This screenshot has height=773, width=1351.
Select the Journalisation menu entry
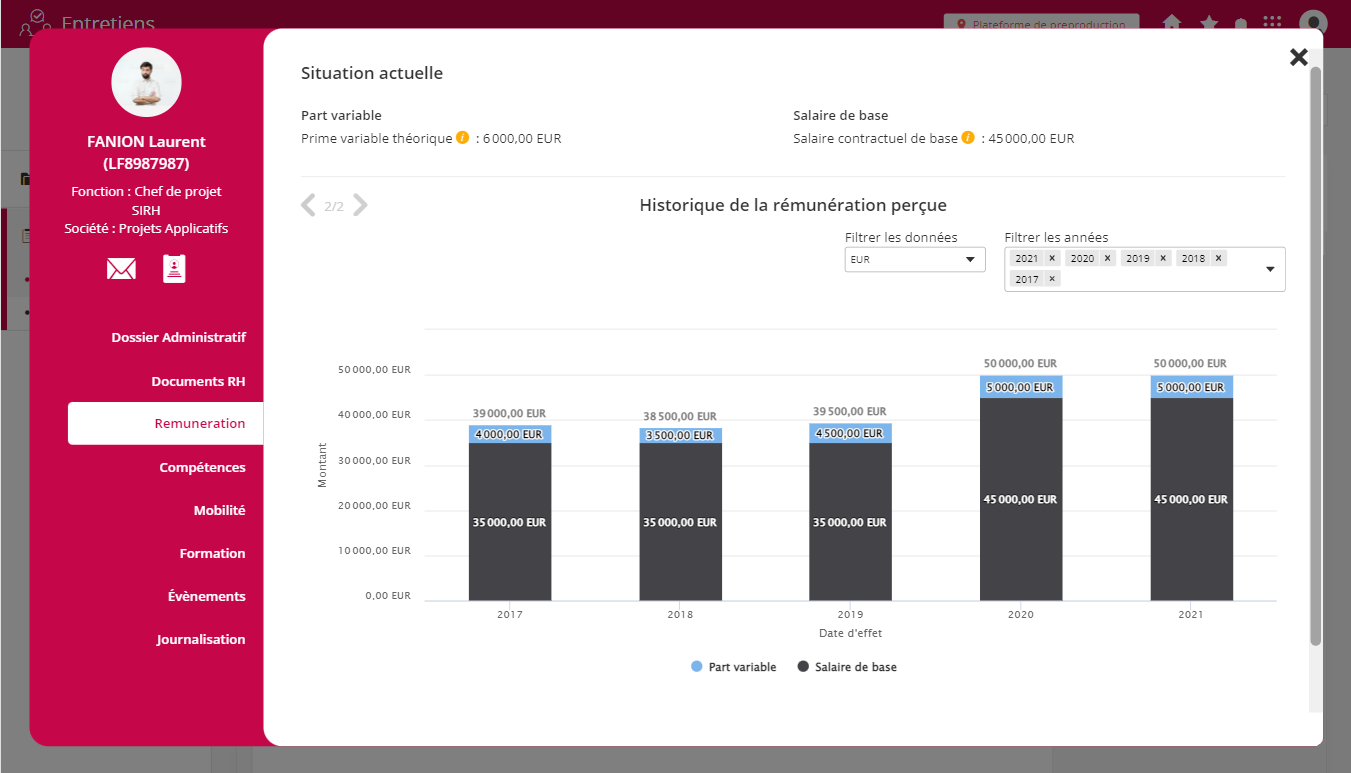200,639
